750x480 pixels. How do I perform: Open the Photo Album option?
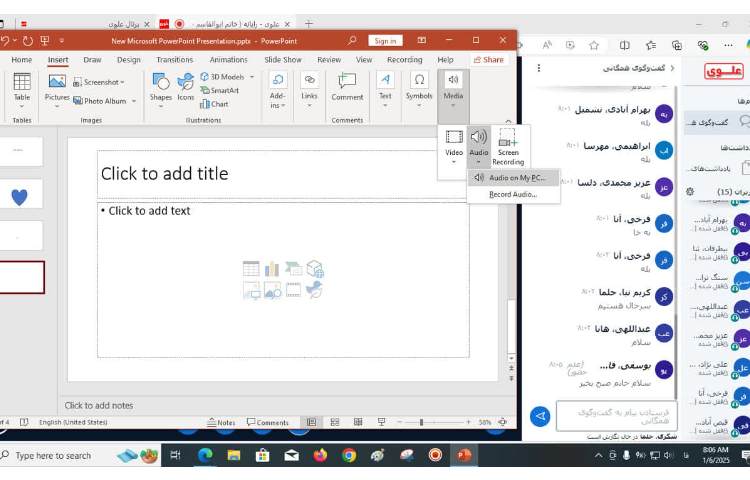pos(105,101)
